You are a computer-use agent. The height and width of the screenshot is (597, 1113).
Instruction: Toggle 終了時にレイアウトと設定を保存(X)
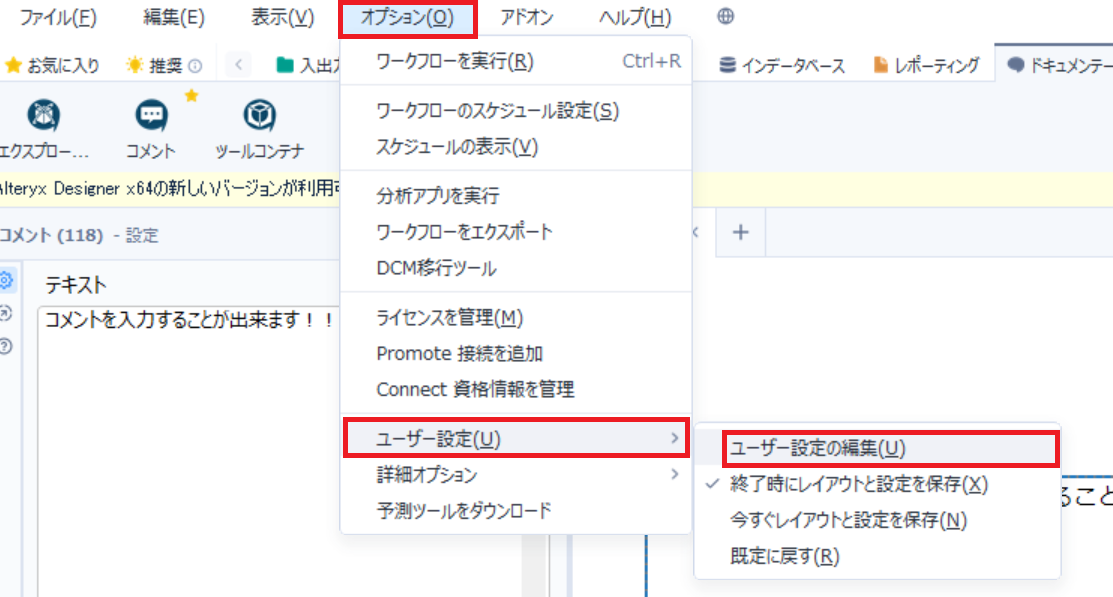pos(878,484)
